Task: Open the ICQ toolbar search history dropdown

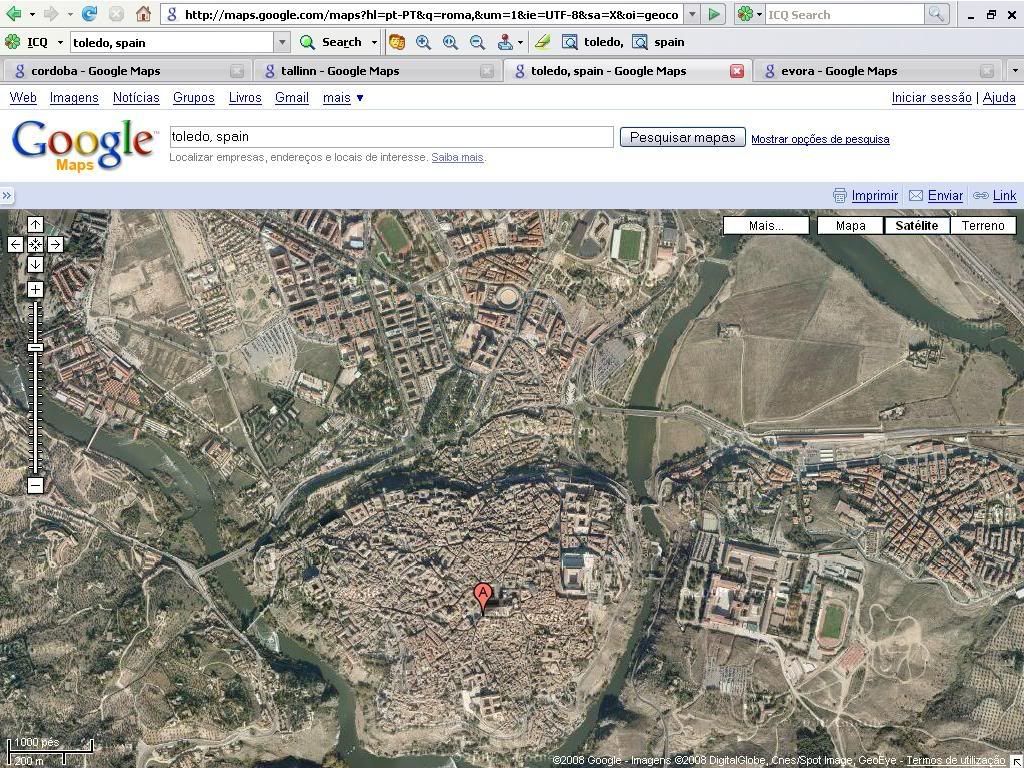Action: pyautogui.click(x=282, y=42)
